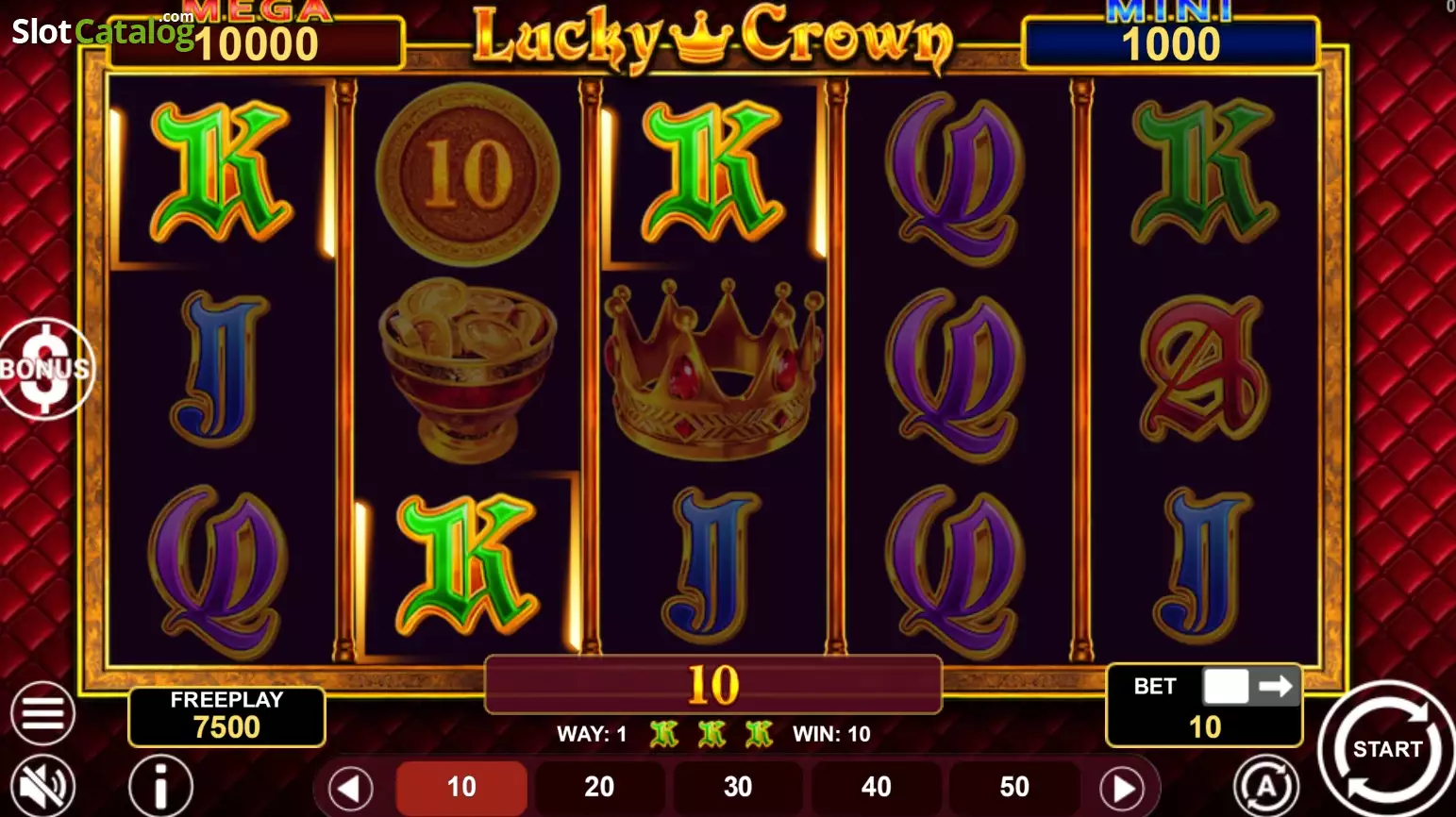Open the info paytable icon
1456x817 pixels.
(x=160, y=785)
